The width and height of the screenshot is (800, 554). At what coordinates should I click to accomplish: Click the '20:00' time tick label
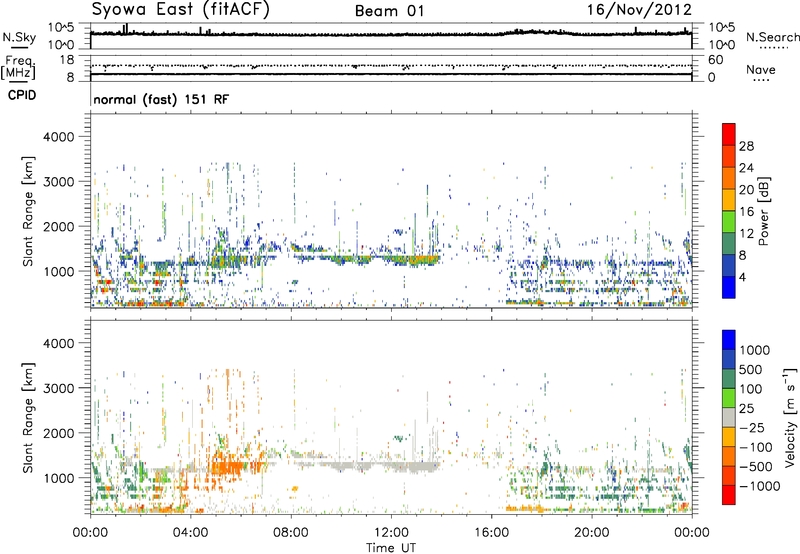591,533
